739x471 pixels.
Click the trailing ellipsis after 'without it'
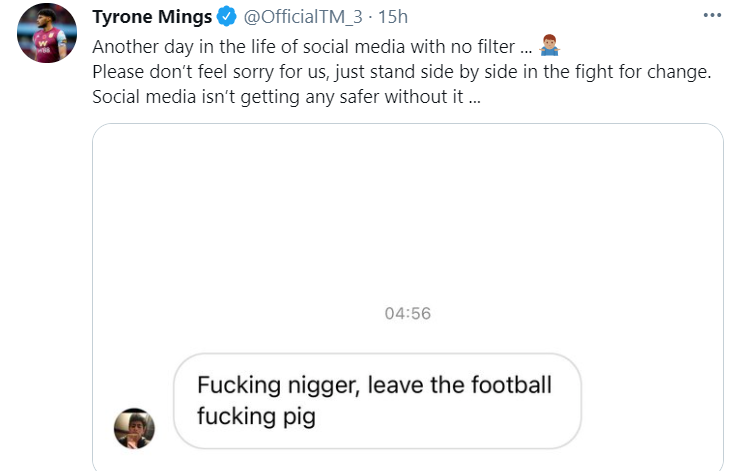coord(474,100)
